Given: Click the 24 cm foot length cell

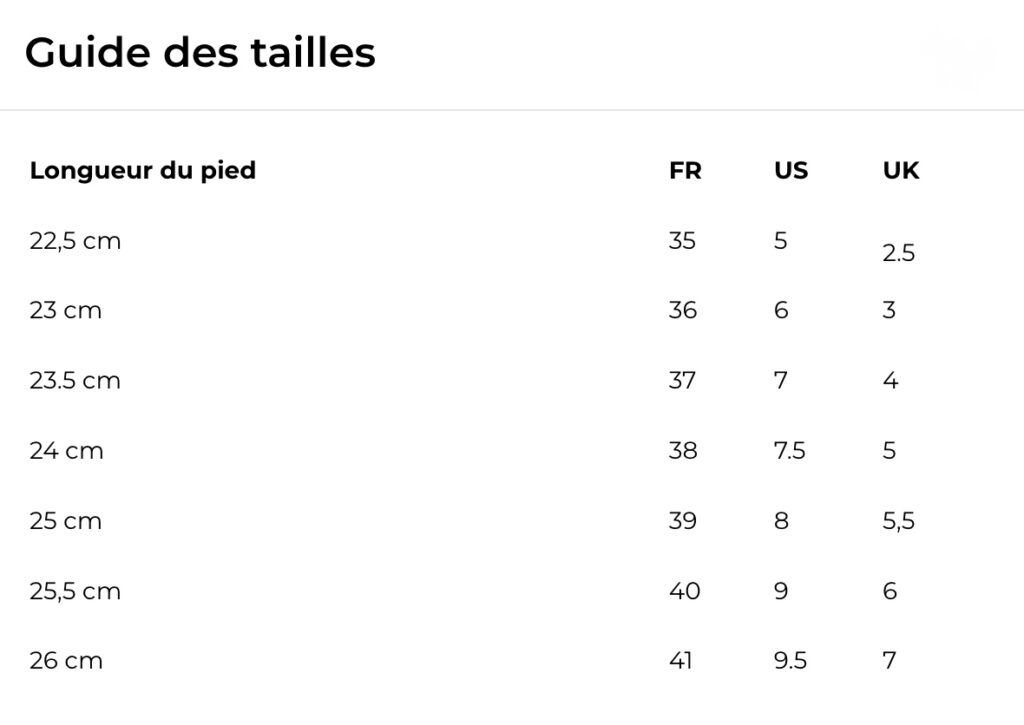Looking at the screenshot, I should pos(67,451).
